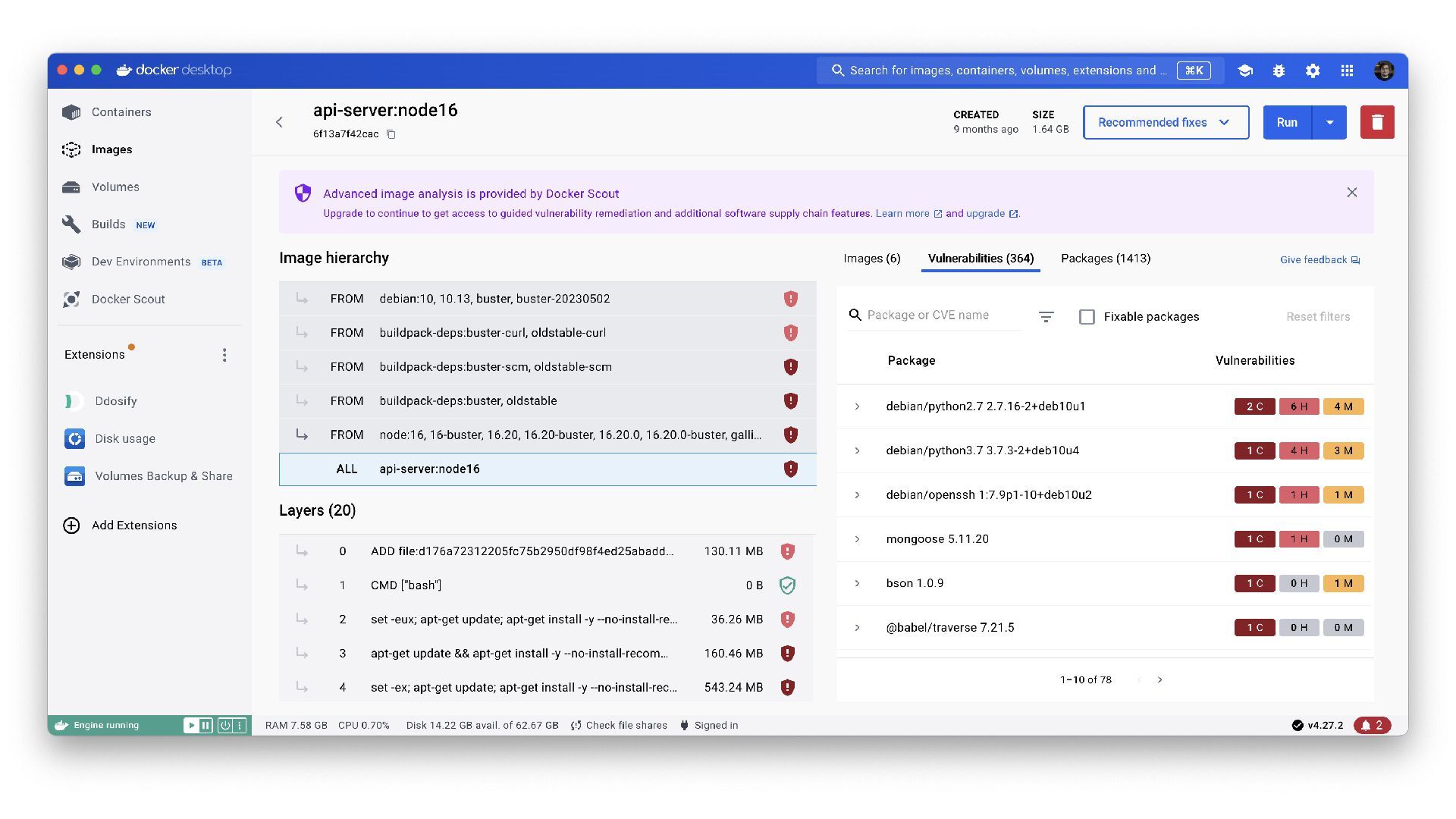Screen dimensions: 1456x819
Task: Open Volumes Backup & Share extension
Action: 164,476
